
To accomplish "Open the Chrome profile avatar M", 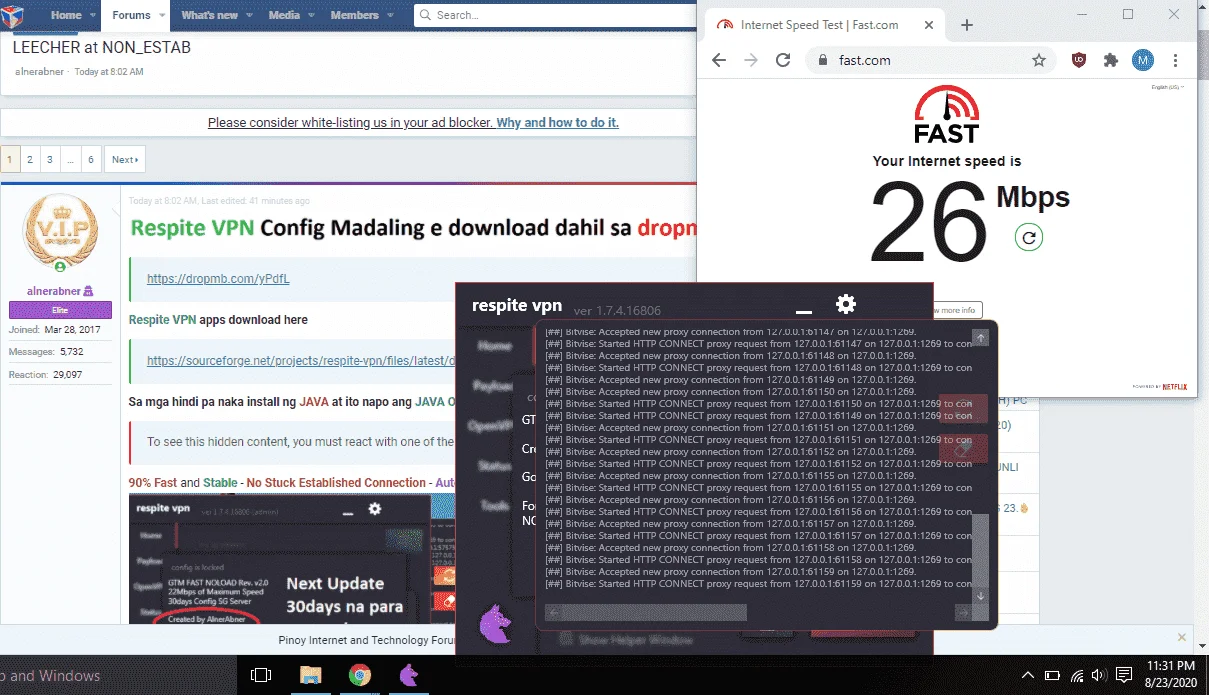I will coord(1142,60).
